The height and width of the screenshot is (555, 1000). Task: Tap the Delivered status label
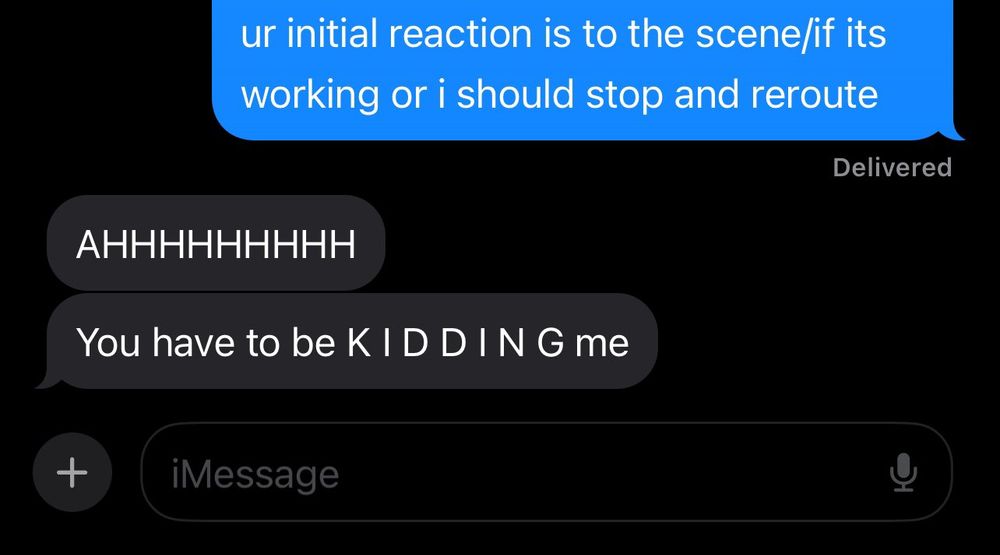coord(892,168)
